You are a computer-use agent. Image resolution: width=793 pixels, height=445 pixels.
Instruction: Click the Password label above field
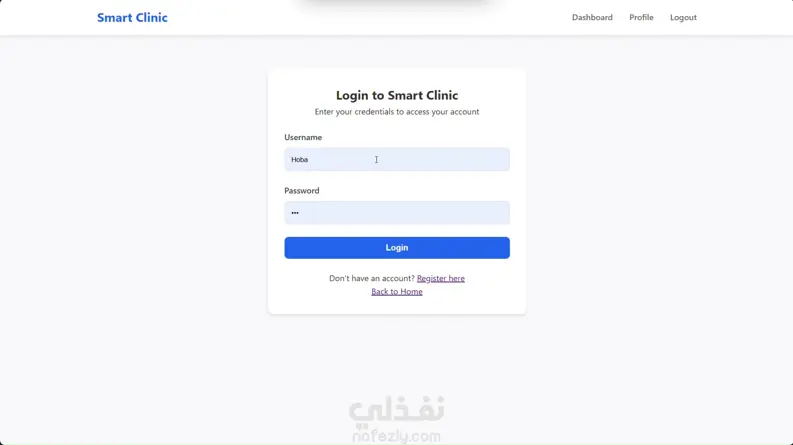point(301,191)
